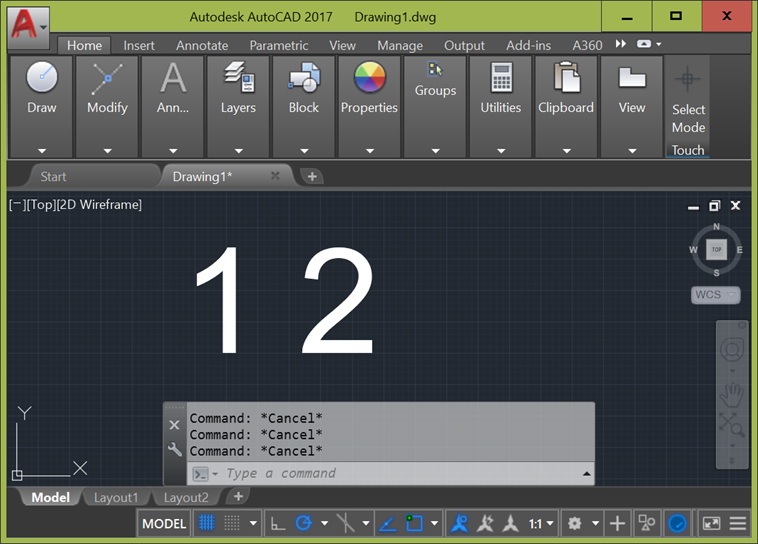Toggle Ortho mode in status bar
The width and height of the screenshot is (758, 544).
click(278, 523)
